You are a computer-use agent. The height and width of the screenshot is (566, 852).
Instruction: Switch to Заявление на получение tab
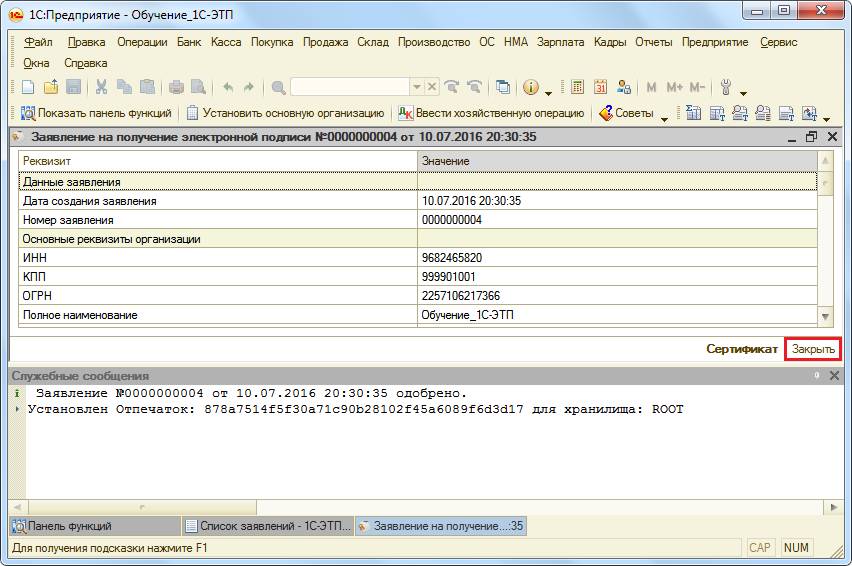click(441, 526)
